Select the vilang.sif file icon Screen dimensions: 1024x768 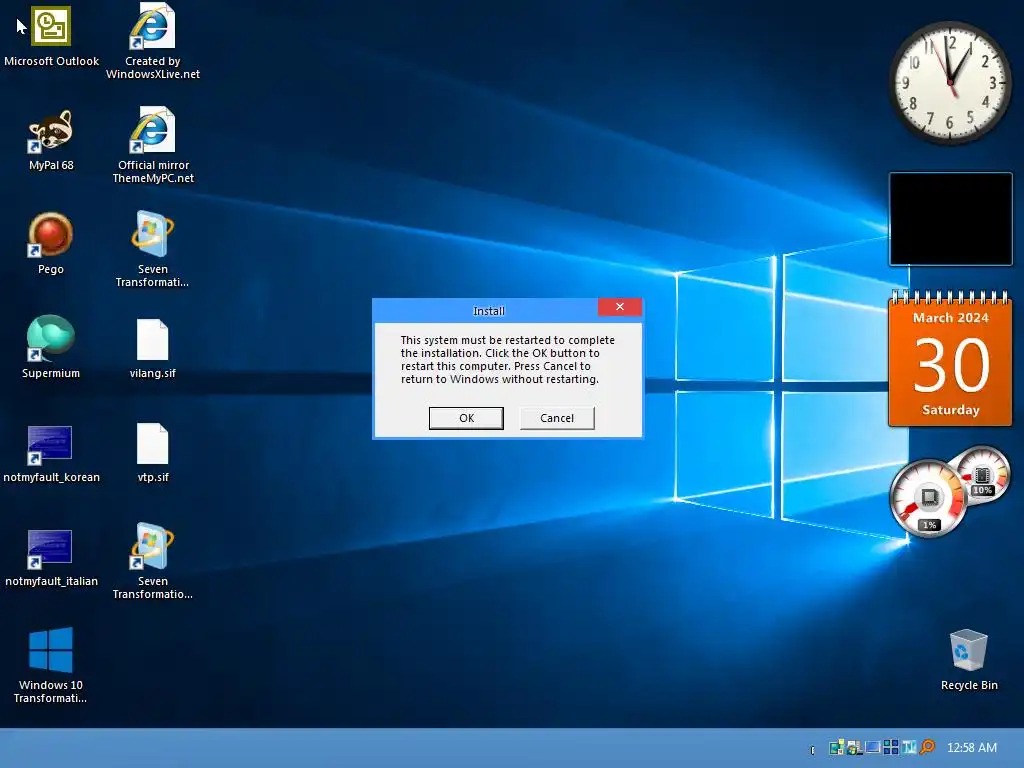[152, 349]
